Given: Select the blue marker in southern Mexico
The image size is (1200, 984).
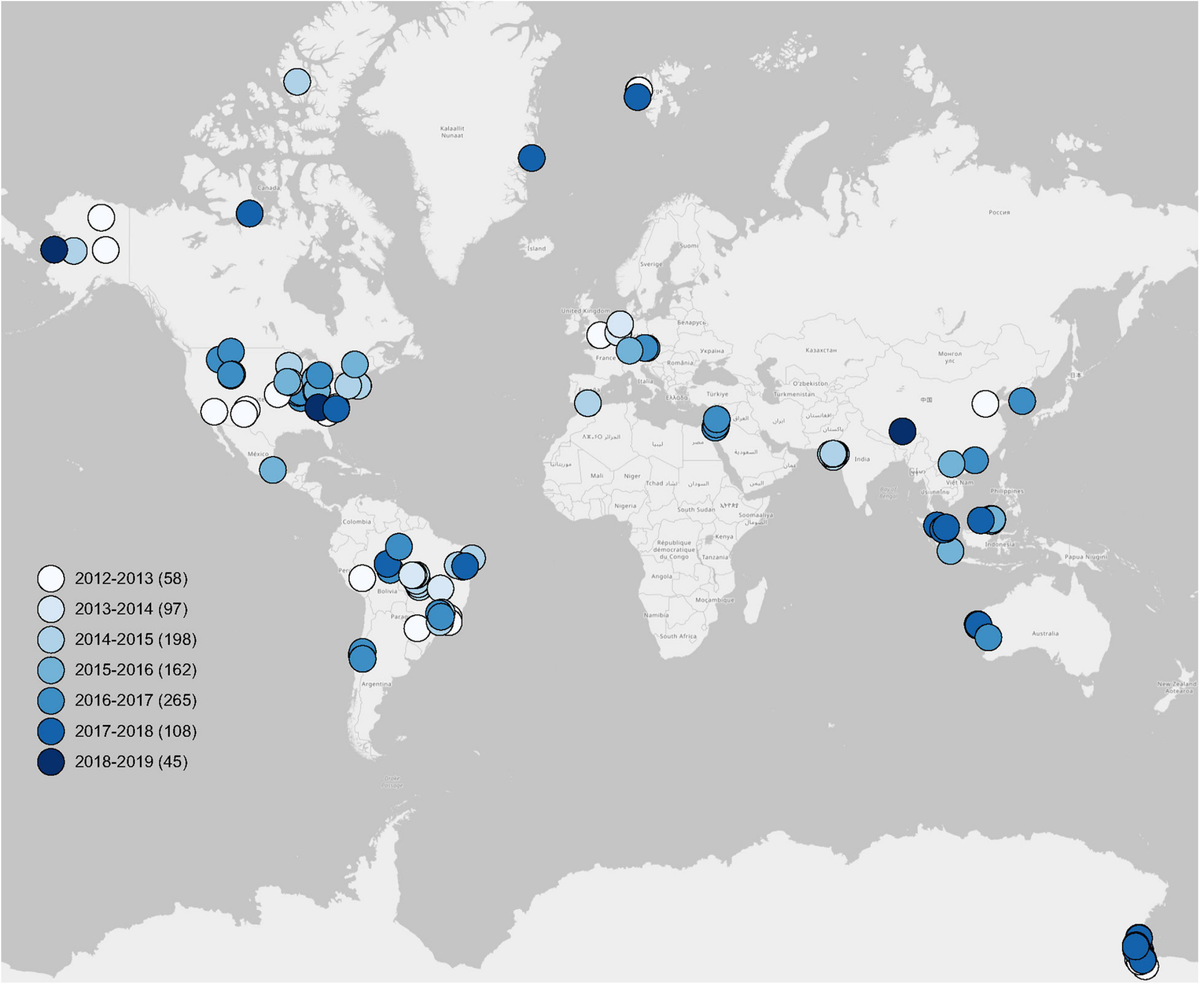Looking at the screenshot, I should coord(273,469).
